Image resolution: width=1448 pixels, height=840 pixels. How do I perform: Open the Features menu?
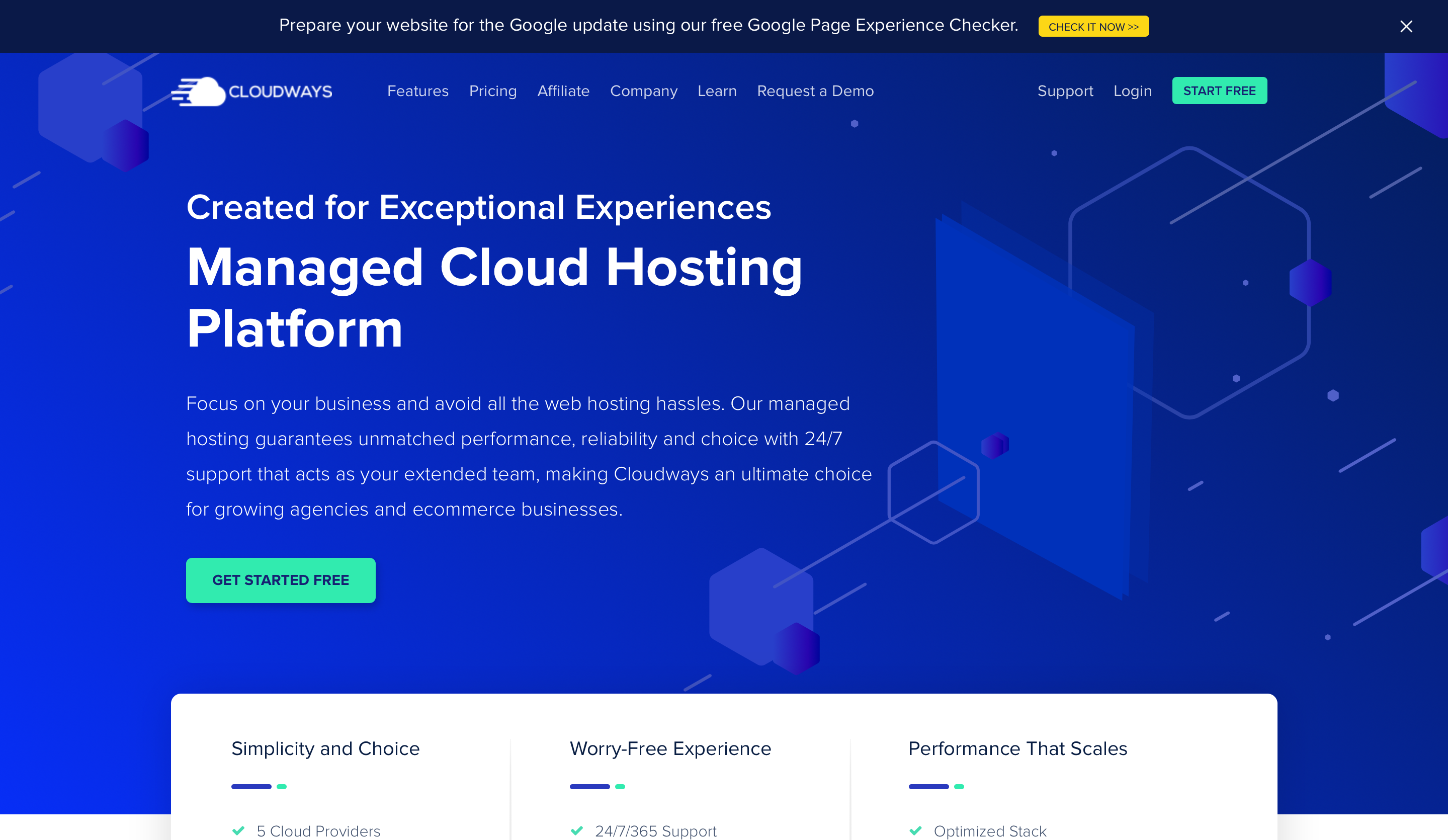click(418, 91)
